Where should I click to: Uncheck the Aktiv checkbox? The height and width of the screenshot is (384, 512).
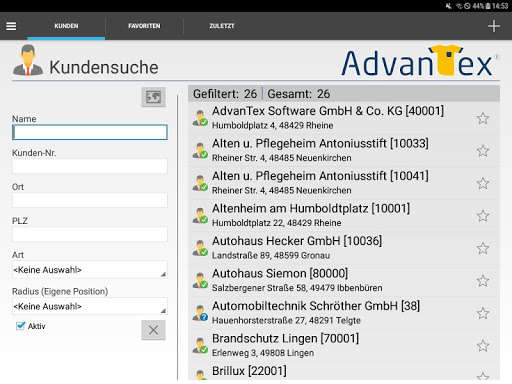(x=21, y=326)
